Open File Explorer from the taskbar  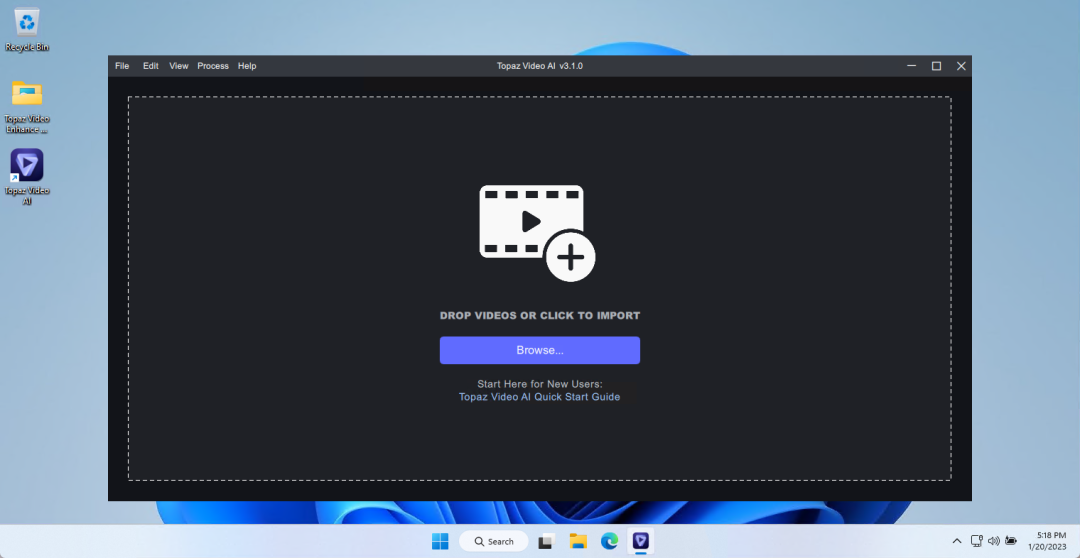tap(578, 541)
